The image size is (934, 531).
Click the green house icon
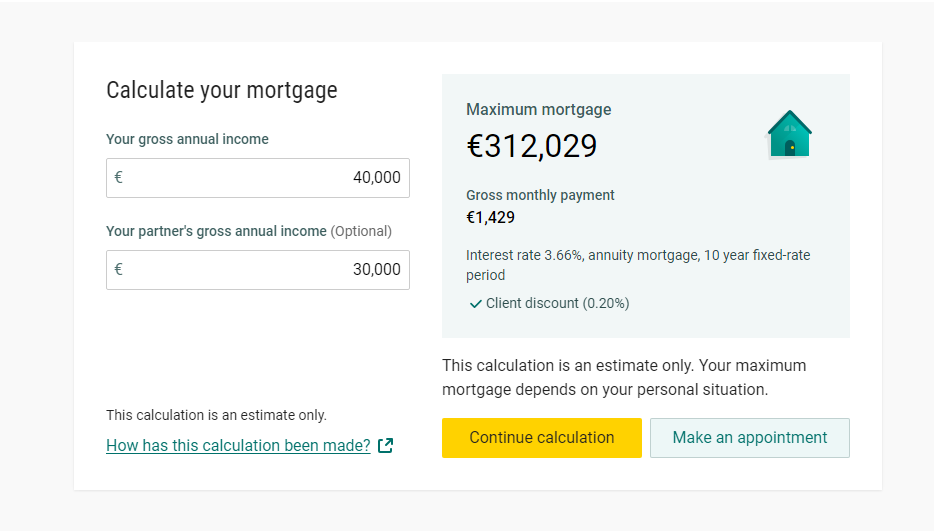click(x=789, y=135)
